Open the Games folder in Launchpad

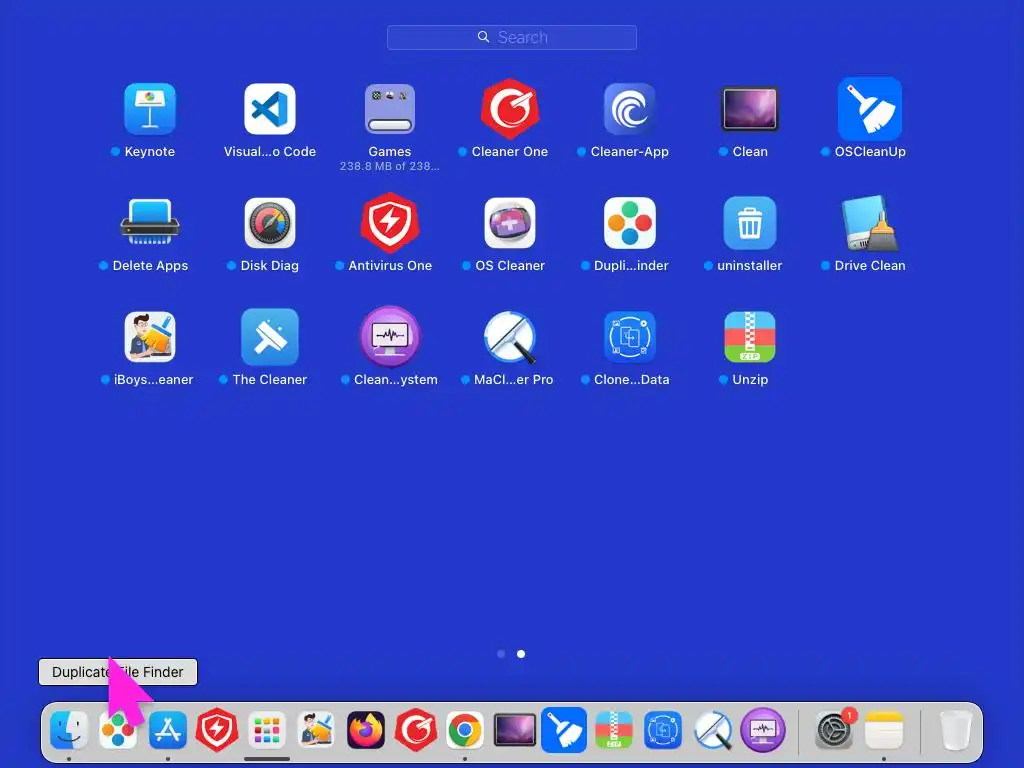[x=390, y=108]
